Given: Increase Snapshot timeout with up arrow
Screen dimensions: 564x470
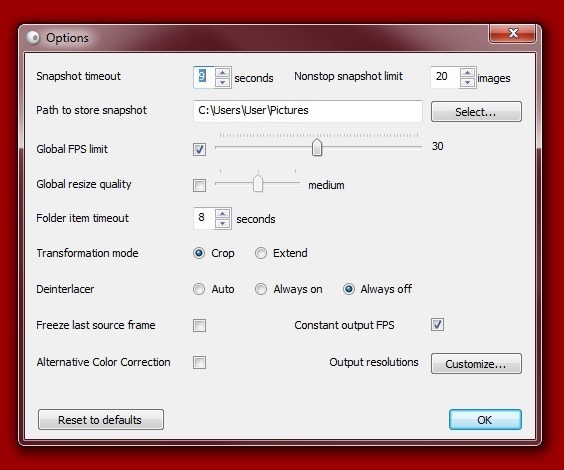Looking at the screenshot, I should [223, 72].
